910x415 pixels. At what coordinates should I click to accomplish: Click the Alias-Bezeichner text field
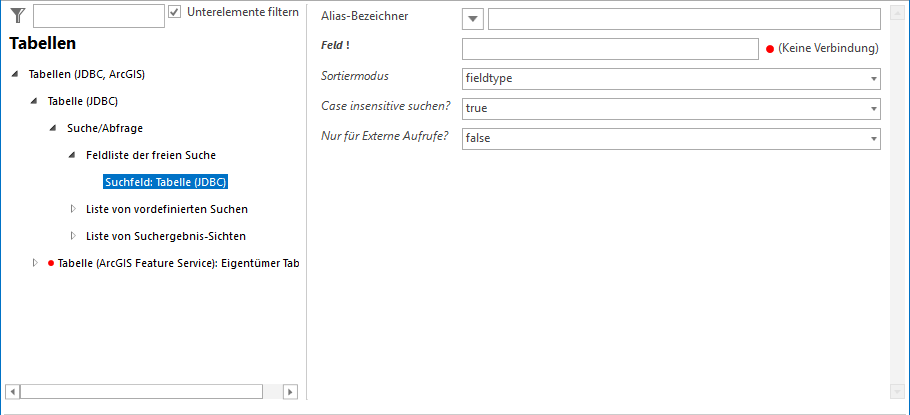click(683, 19)
